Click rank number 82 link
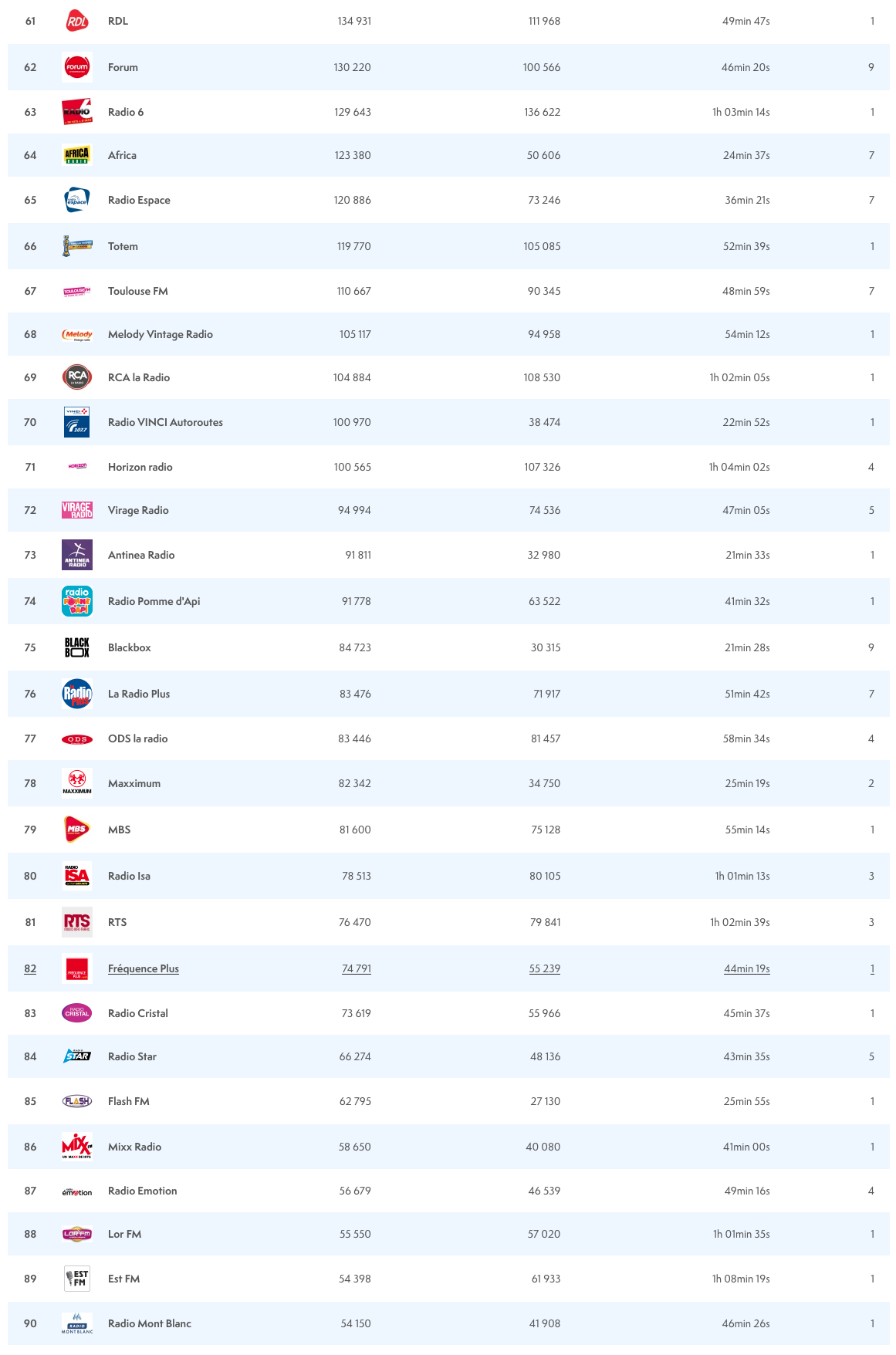Image resolution: width=896 pixels, height=1355 pixels. [30, 968]
